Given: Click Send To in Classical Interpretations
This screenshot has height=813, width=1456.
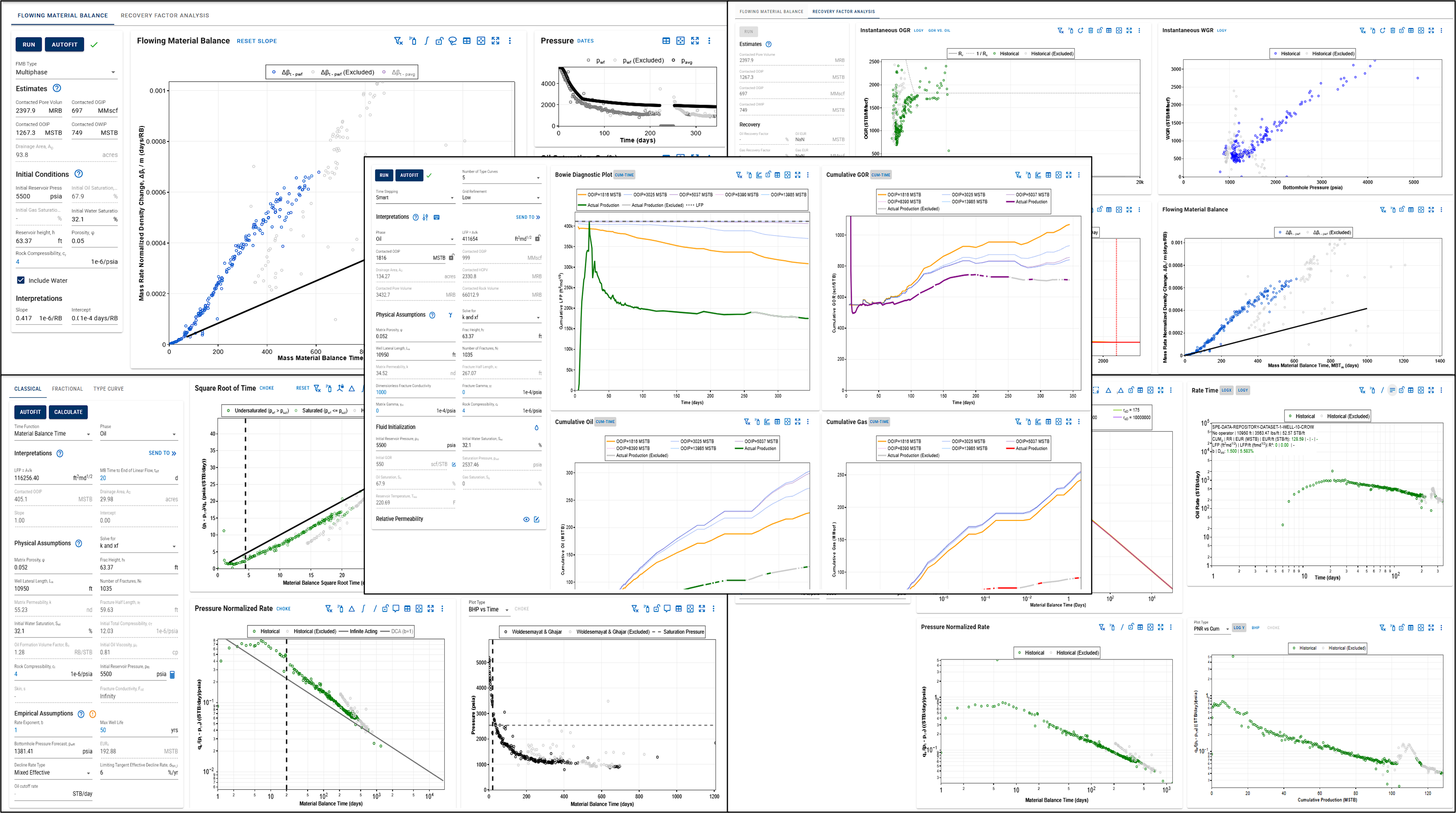Looking at the screenshot, I should (162, 453).
